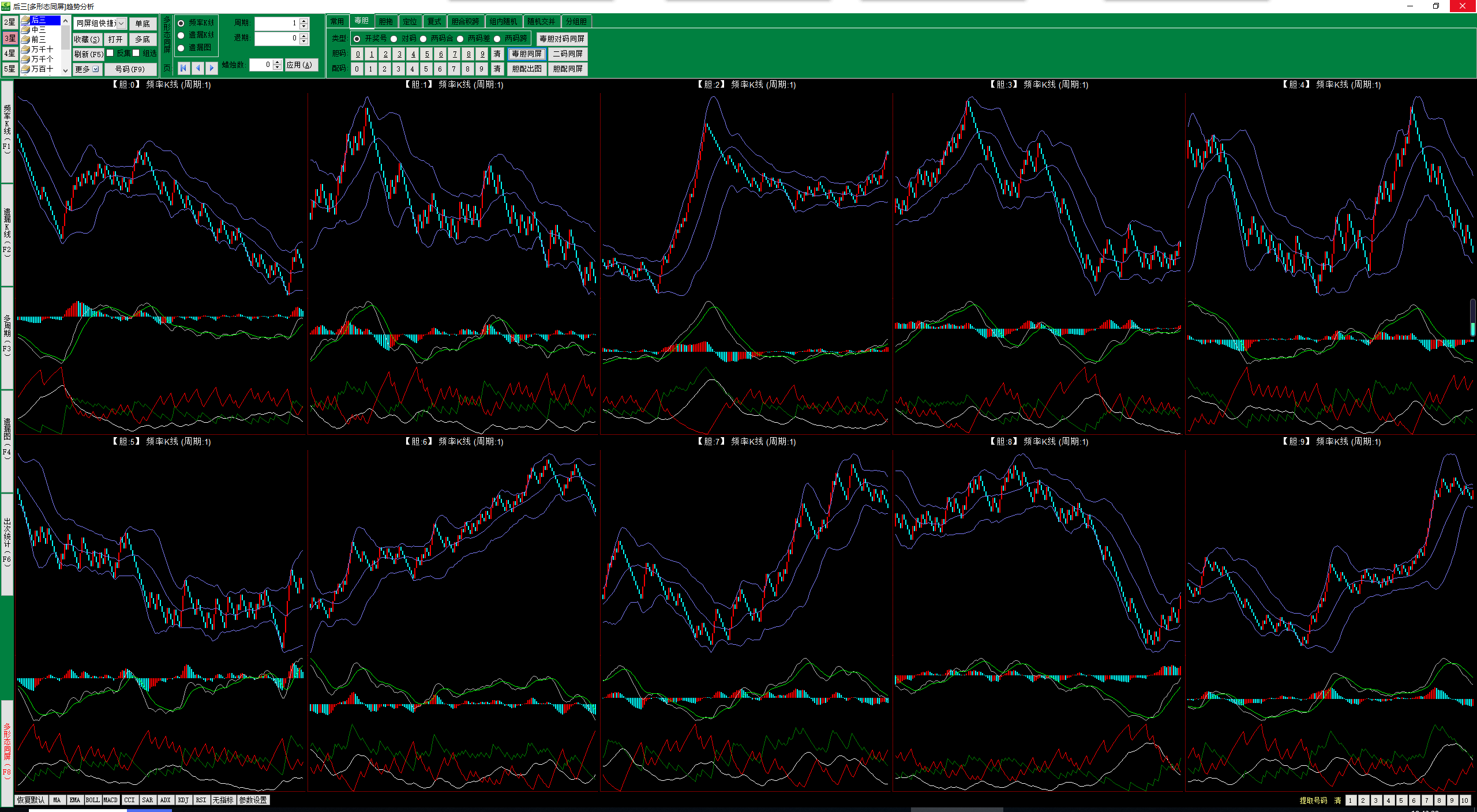Select the KDJ indicator

[183, 800]
